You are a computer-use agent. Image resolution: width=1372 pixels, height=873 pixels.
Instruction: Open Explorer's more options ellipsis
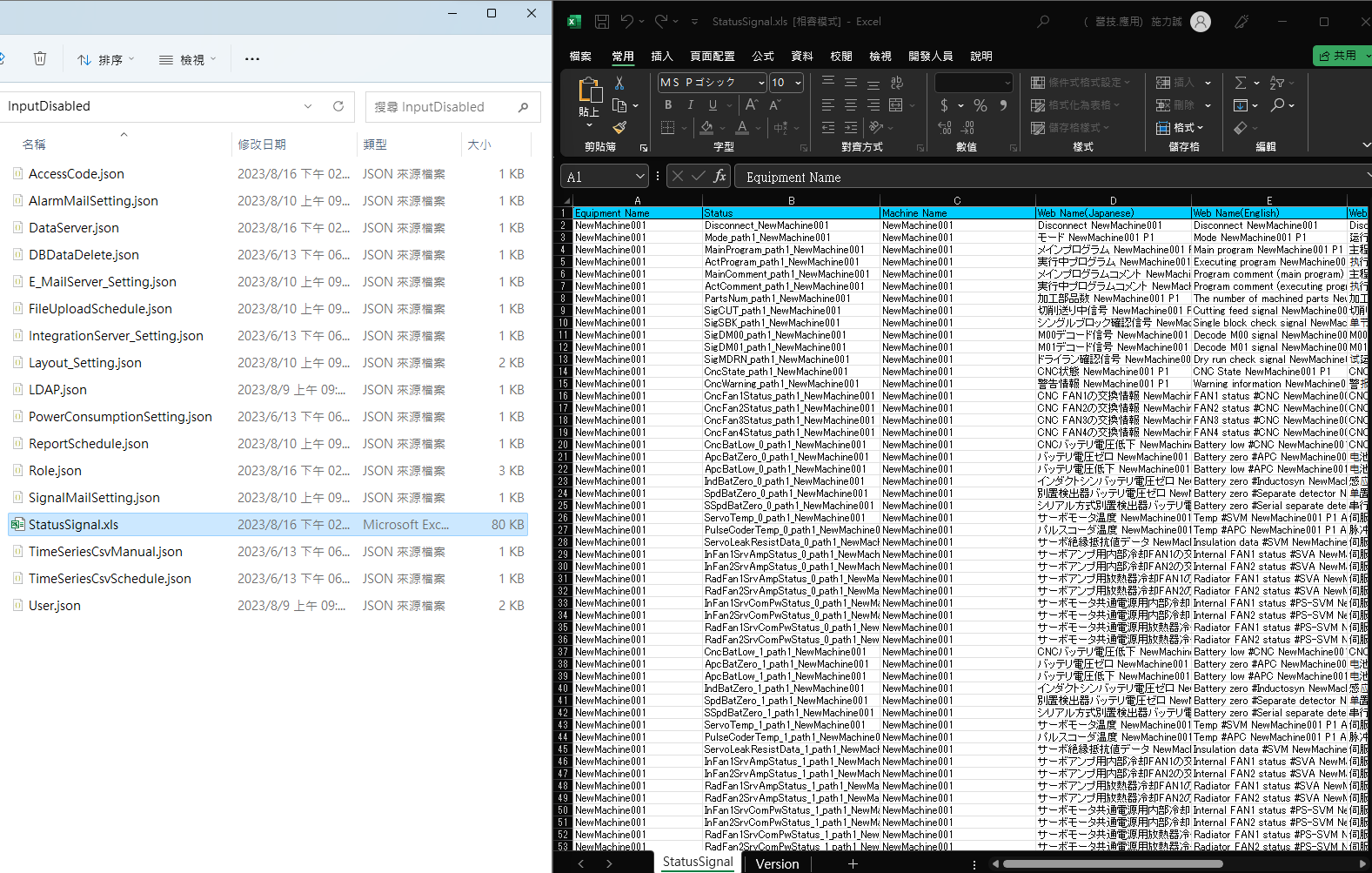click(252, 59)
